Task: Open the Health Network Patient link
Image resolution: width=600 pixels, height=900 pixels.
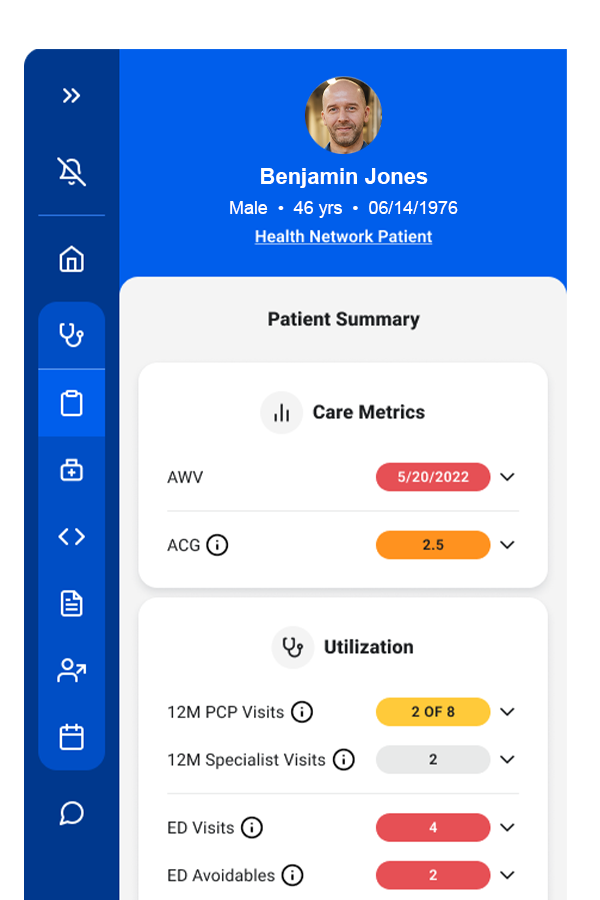Action: [x=343, y=236]
